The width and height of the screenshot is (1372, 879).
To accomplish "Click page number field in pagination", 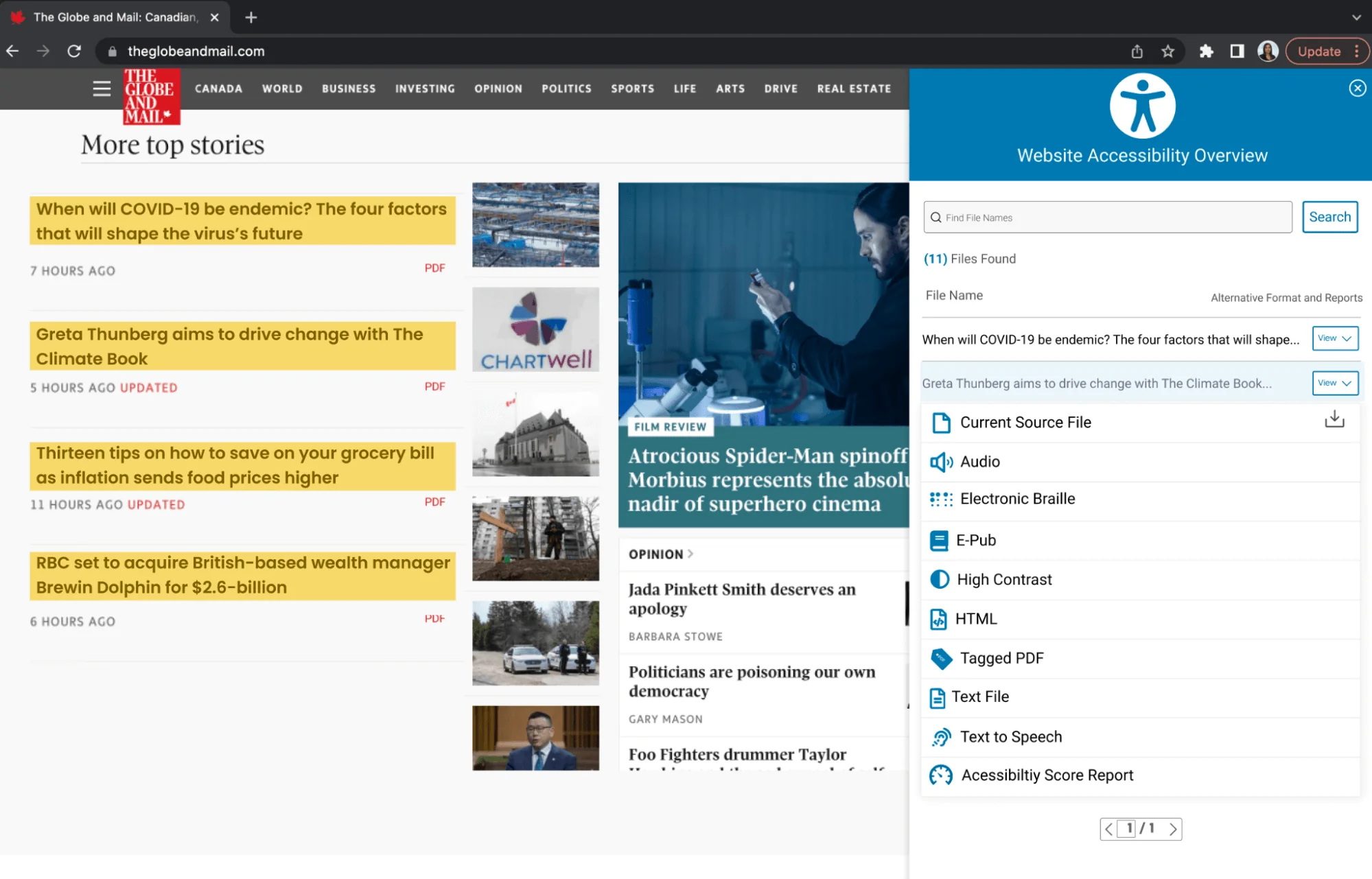I will coord(1126,828).
